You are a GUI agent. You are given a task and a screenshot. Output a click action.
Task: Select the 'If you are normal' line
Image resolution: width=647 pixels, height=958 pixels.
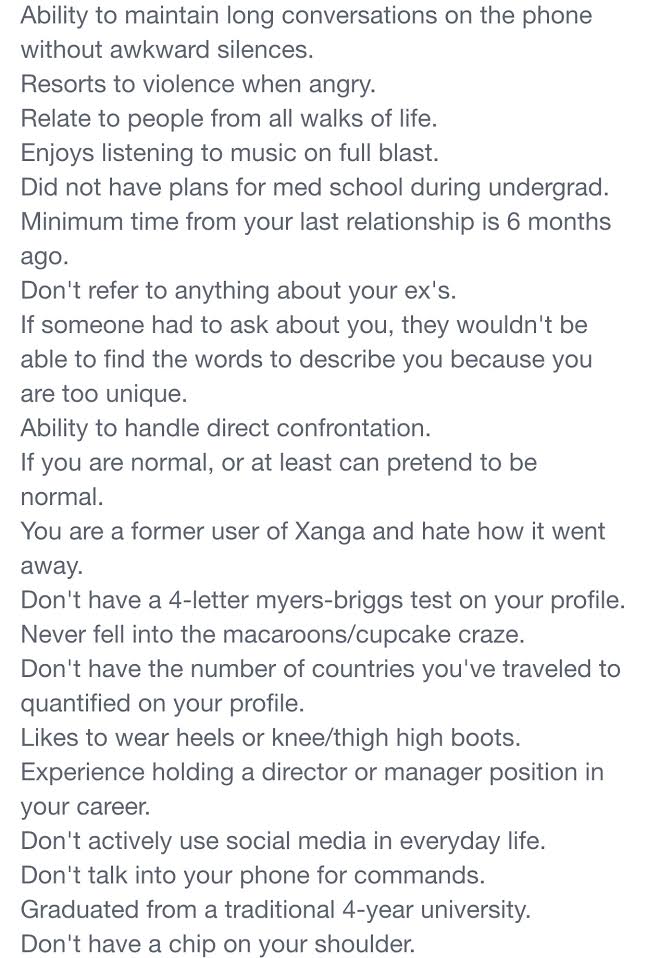point(278,462)
